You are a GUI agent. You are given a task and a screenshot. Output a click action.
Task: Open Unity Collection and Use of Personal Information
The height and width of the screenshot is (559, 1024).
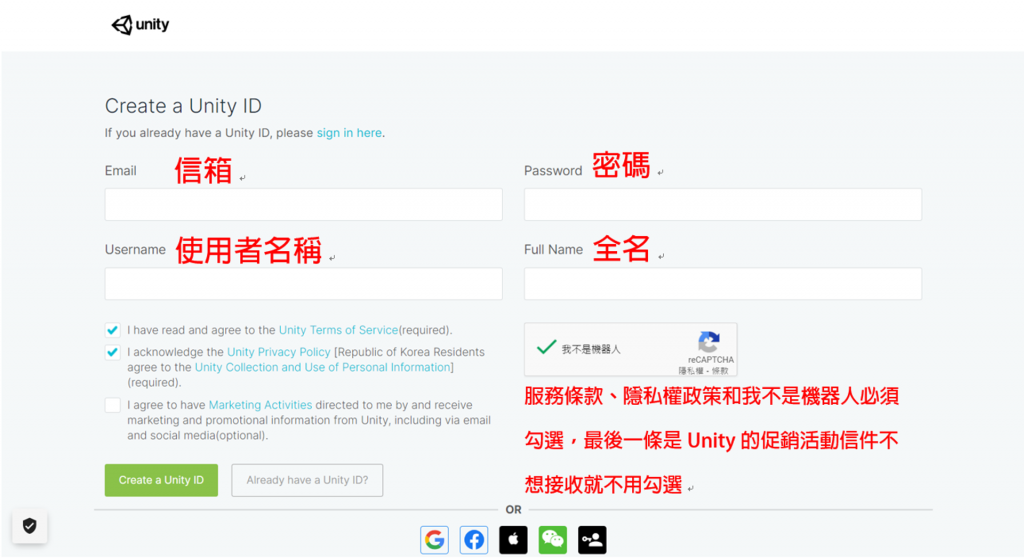click(323, 367)
